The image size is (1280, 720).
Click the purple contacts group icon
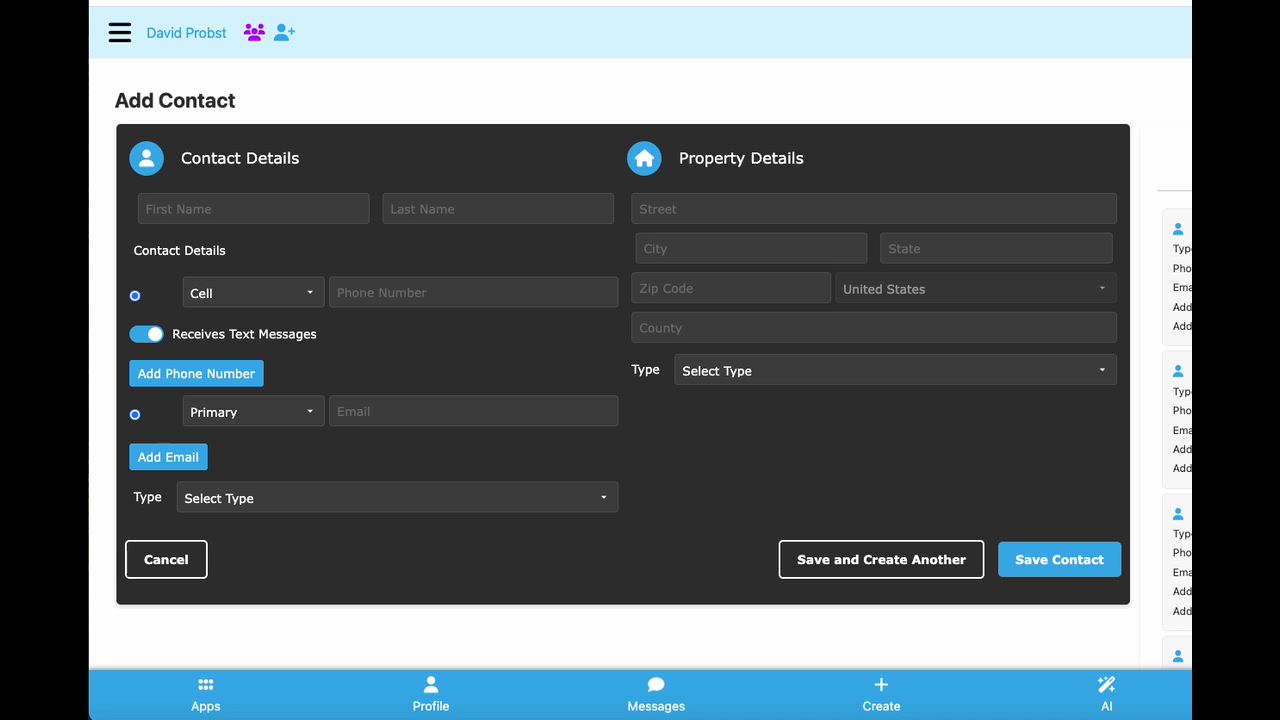coord(254,33)
